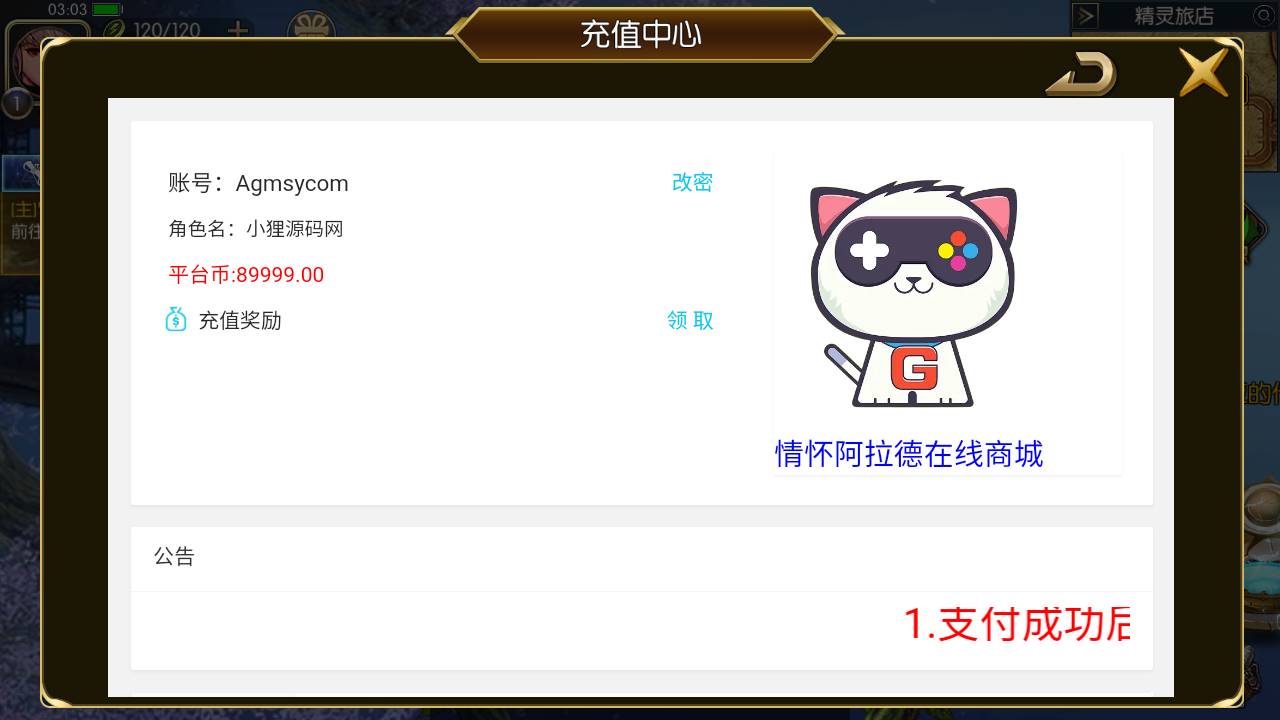Click the scrolling announcement 1.支付成功后
This screenshot has height=720, width=1280.
click(x=1017, y=623)
